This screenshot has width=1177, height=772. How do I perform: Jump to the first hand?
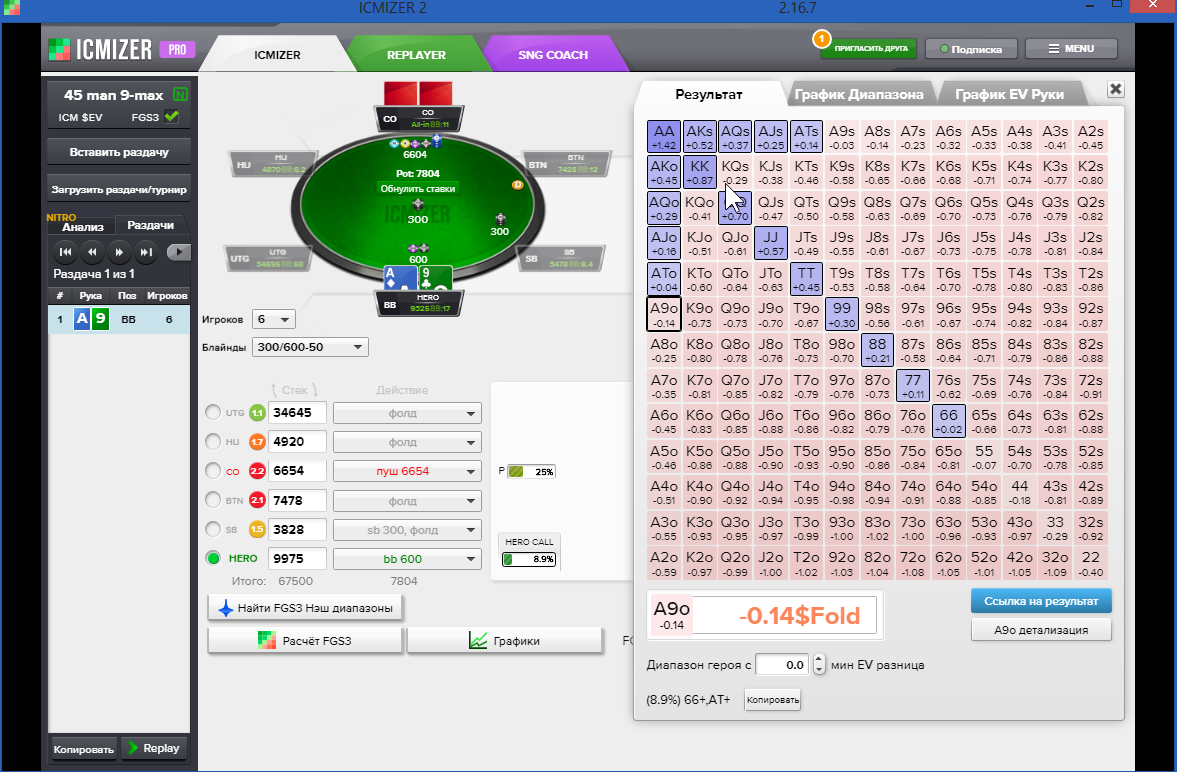(x=65, y=252)
